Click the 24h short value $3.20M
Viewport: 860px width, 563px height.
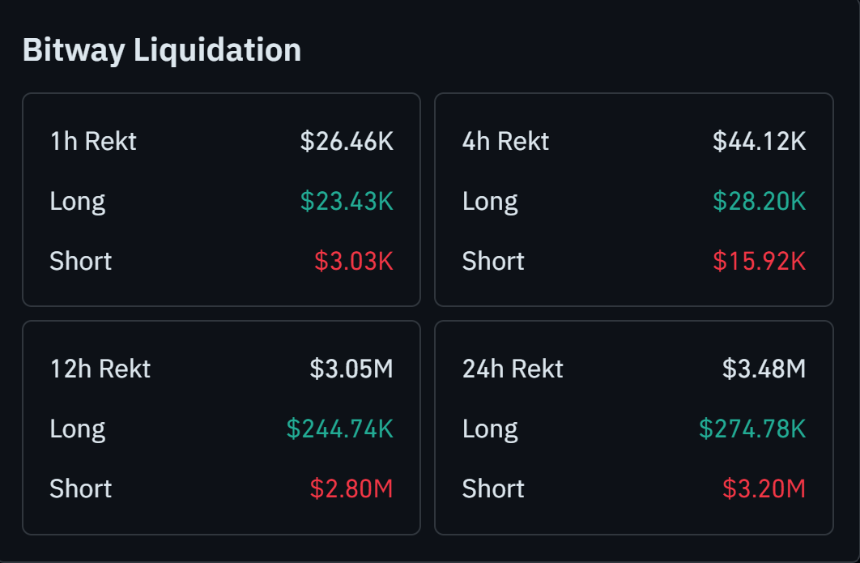point(764,489)
